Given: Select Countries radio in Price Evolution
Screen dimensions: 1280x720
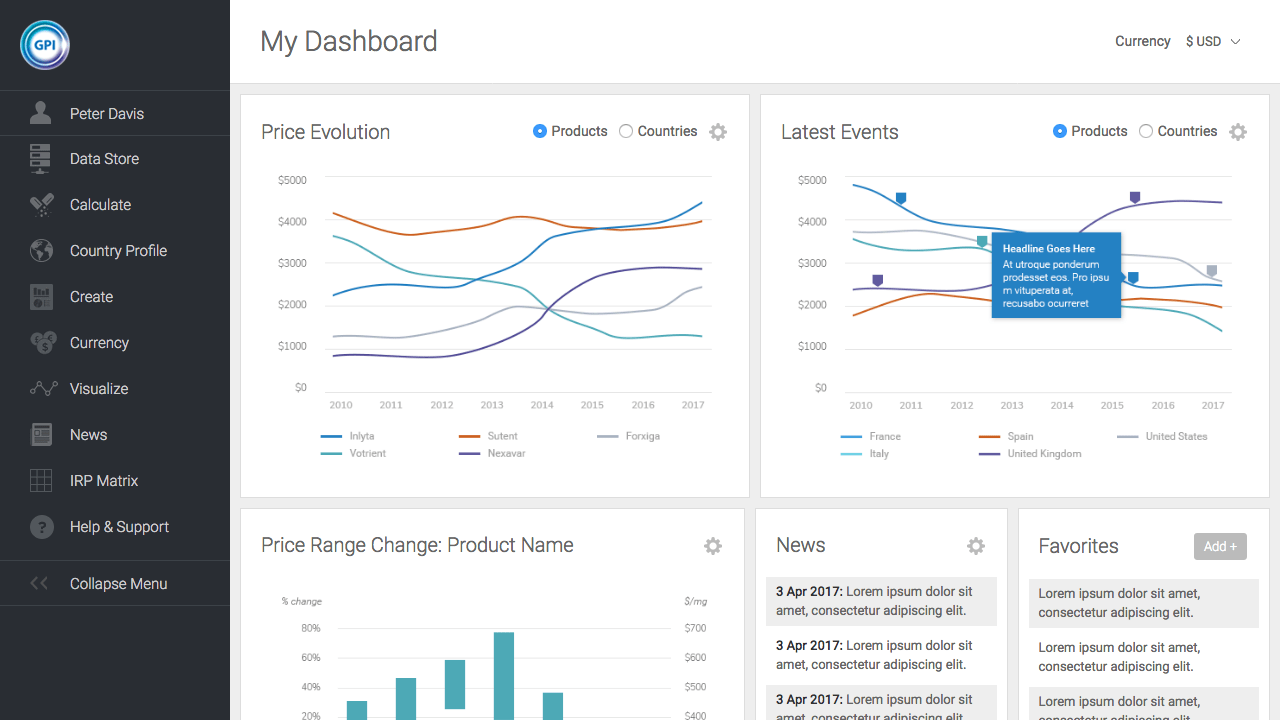Looking at the screenshot, I should (626, 131).
